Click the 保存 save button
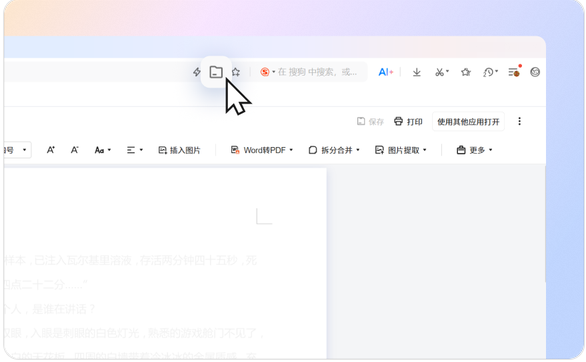The image size is (586, 362). [370, 121]
